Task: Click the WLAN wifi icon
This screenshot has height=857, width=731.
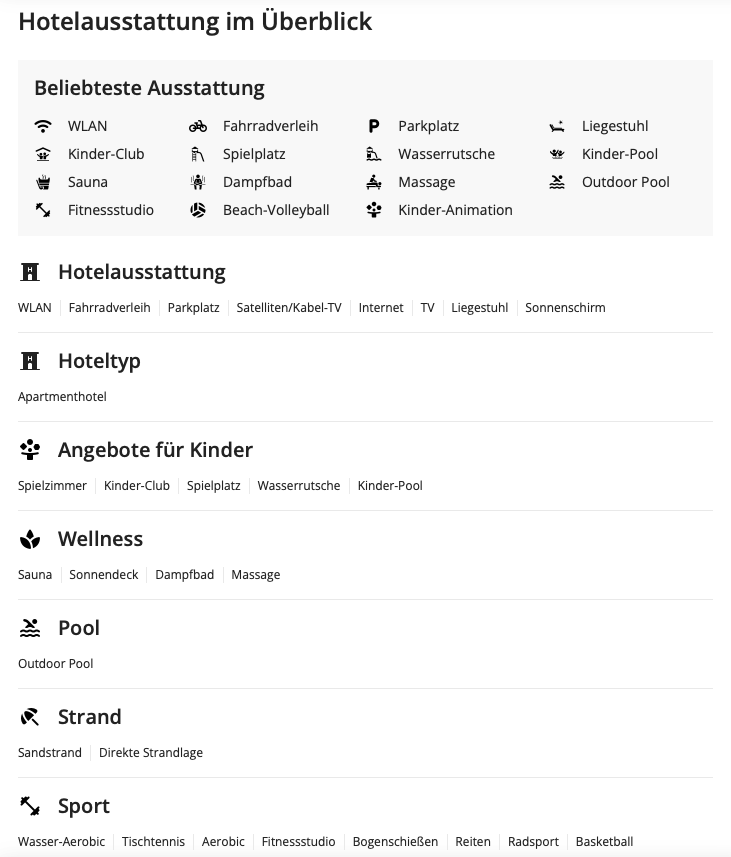Action: click(x=43, y=126)
